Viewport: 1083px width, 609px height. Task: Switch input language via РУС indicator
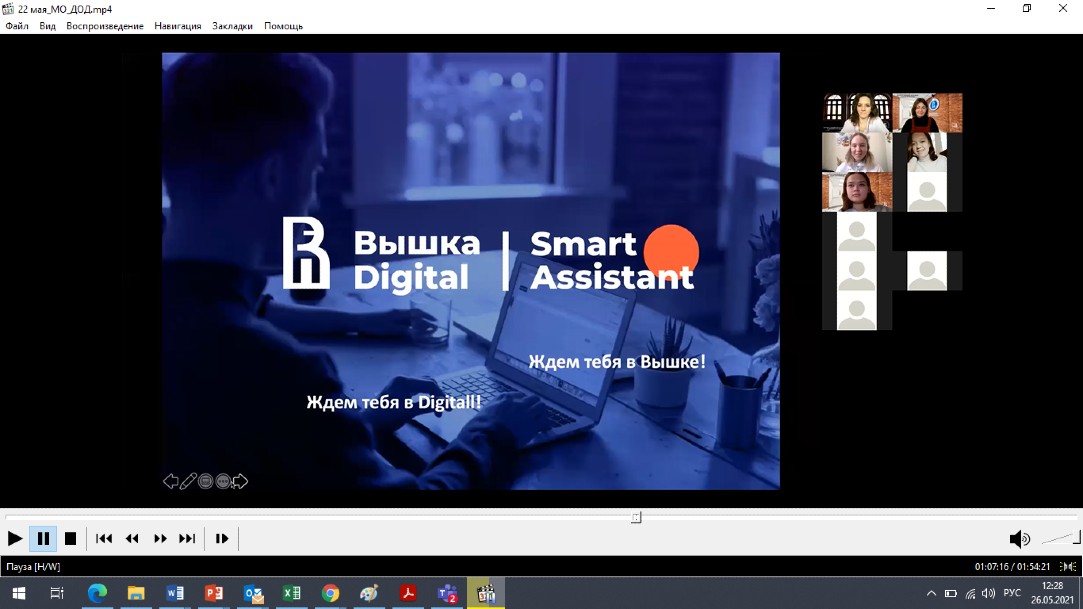[1012, 593]
